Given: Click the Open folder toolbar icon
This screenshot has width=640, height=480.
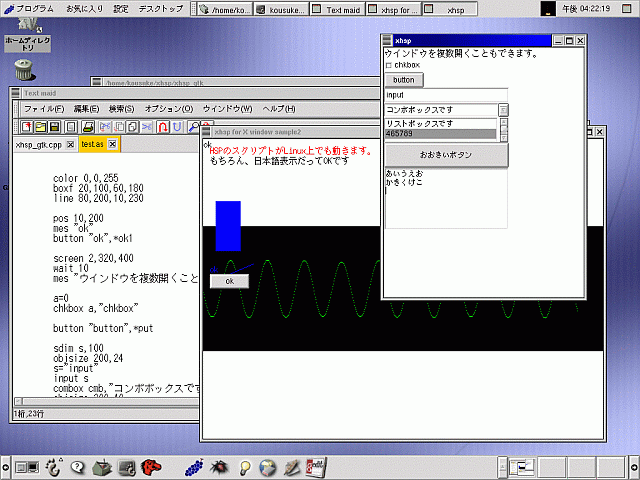Looking at the screenshot, I should pos(41,127).
